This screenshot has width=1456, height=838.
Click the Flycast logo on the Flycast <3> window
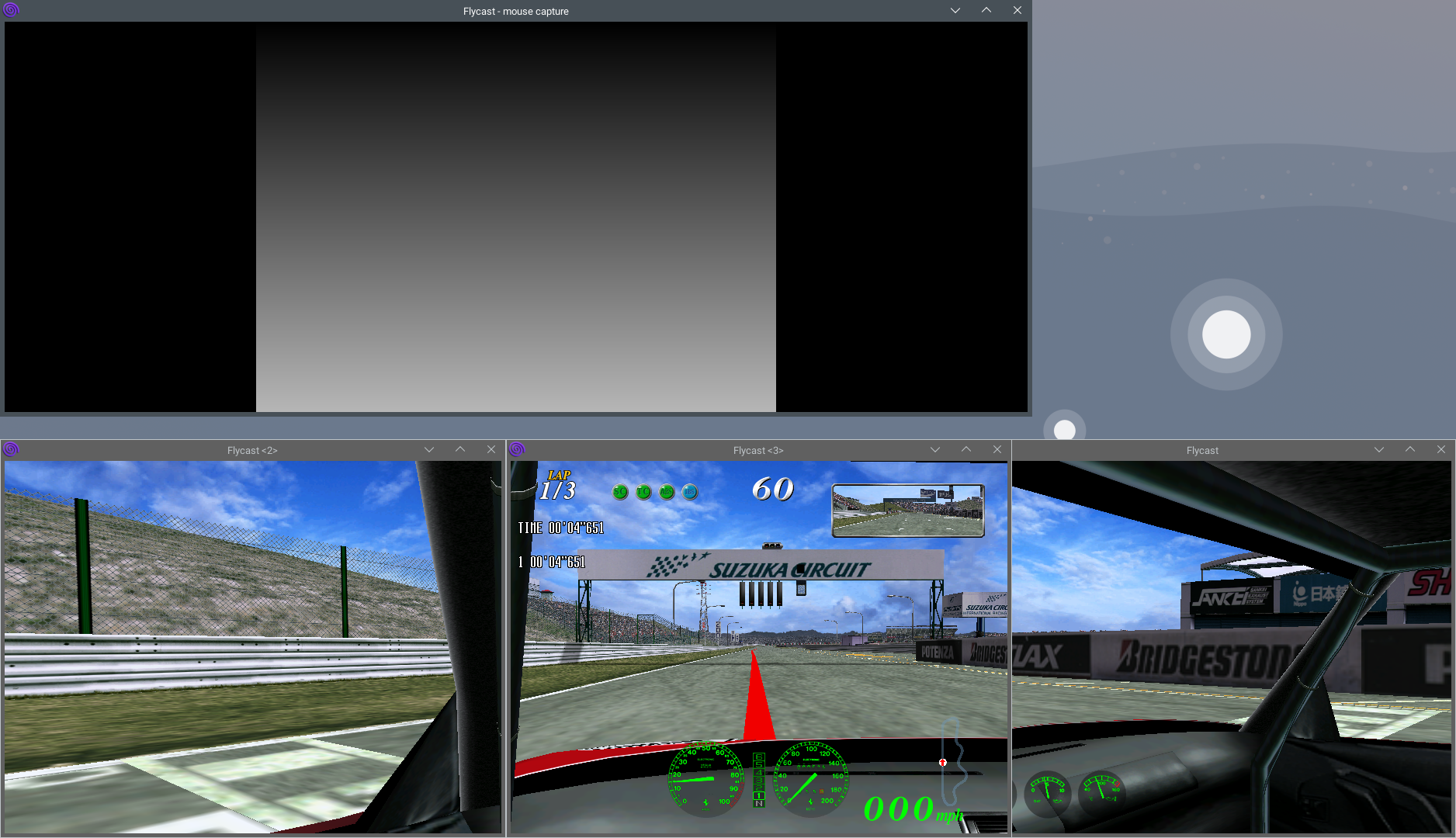(x=517, y=448)
